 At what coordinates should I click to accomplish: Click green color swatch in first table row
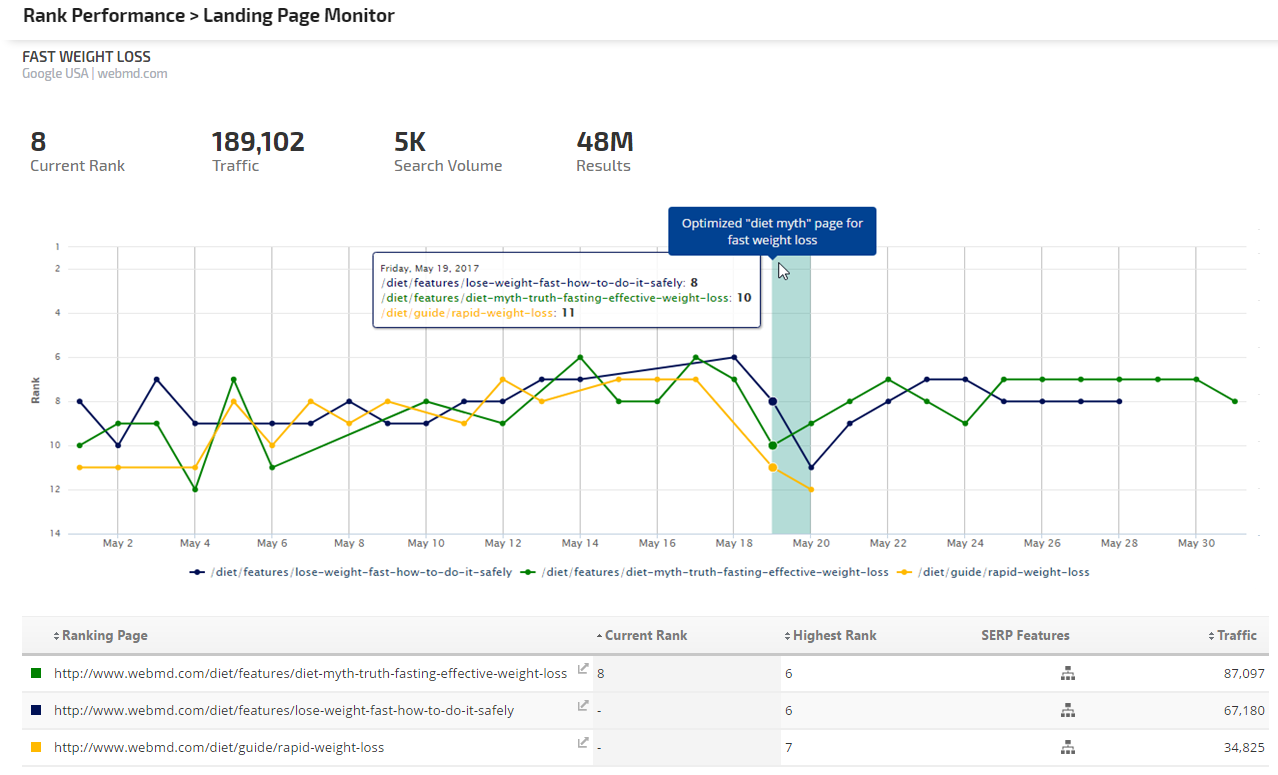(x=37, y=674)
